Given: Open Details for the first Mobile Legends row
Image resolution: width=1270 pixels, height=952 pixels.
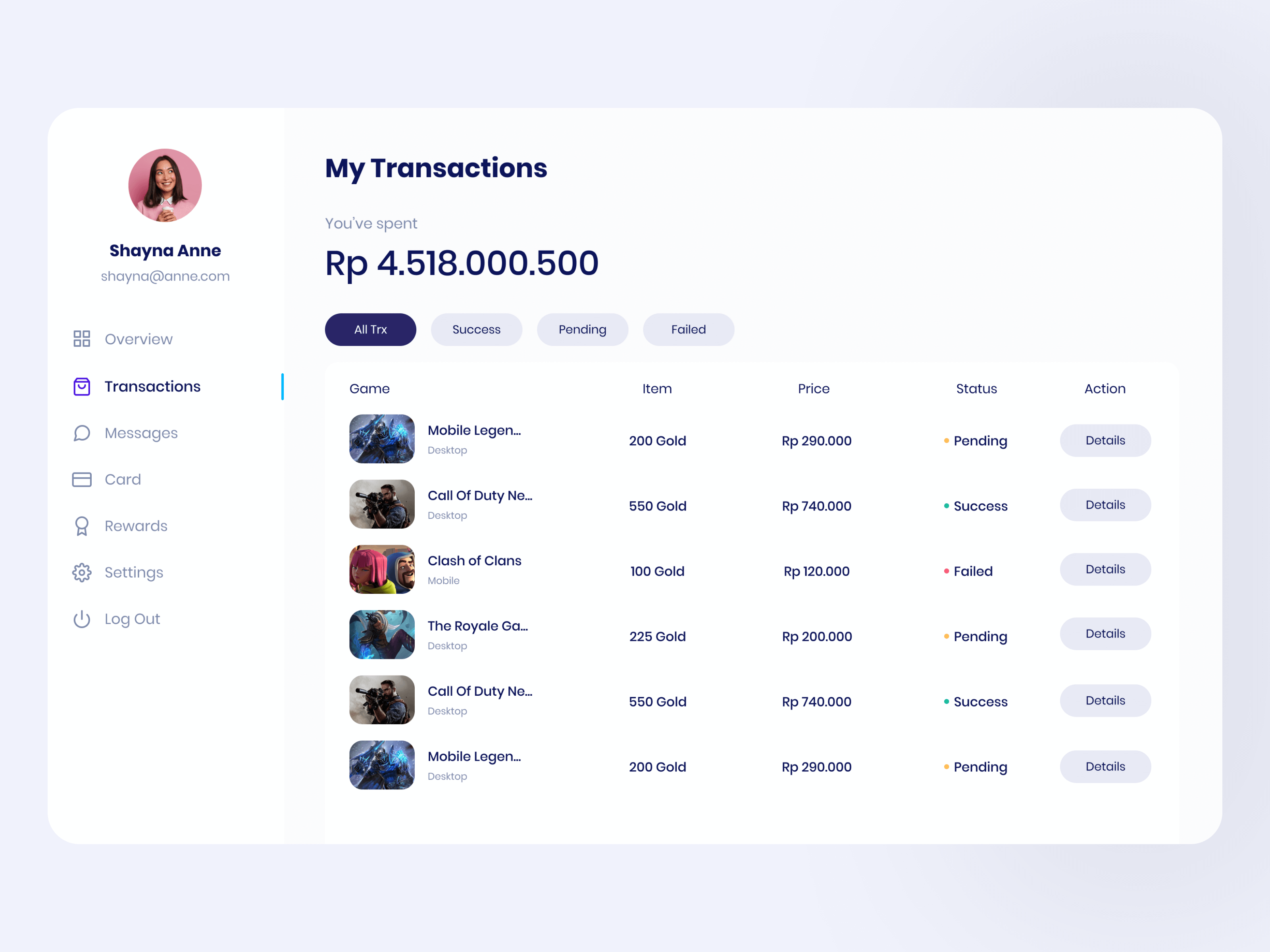Looking at the screenshot, I should click(1105, 441).
